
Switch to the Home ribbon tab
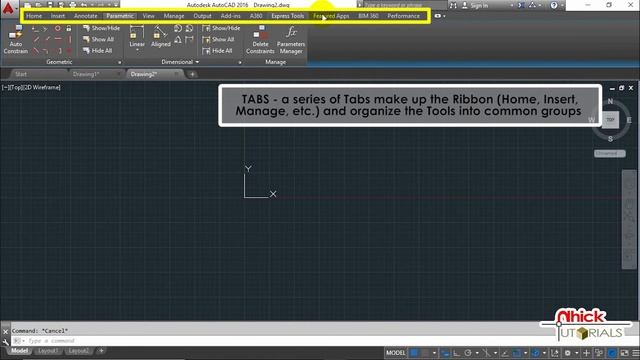[34, 16]
